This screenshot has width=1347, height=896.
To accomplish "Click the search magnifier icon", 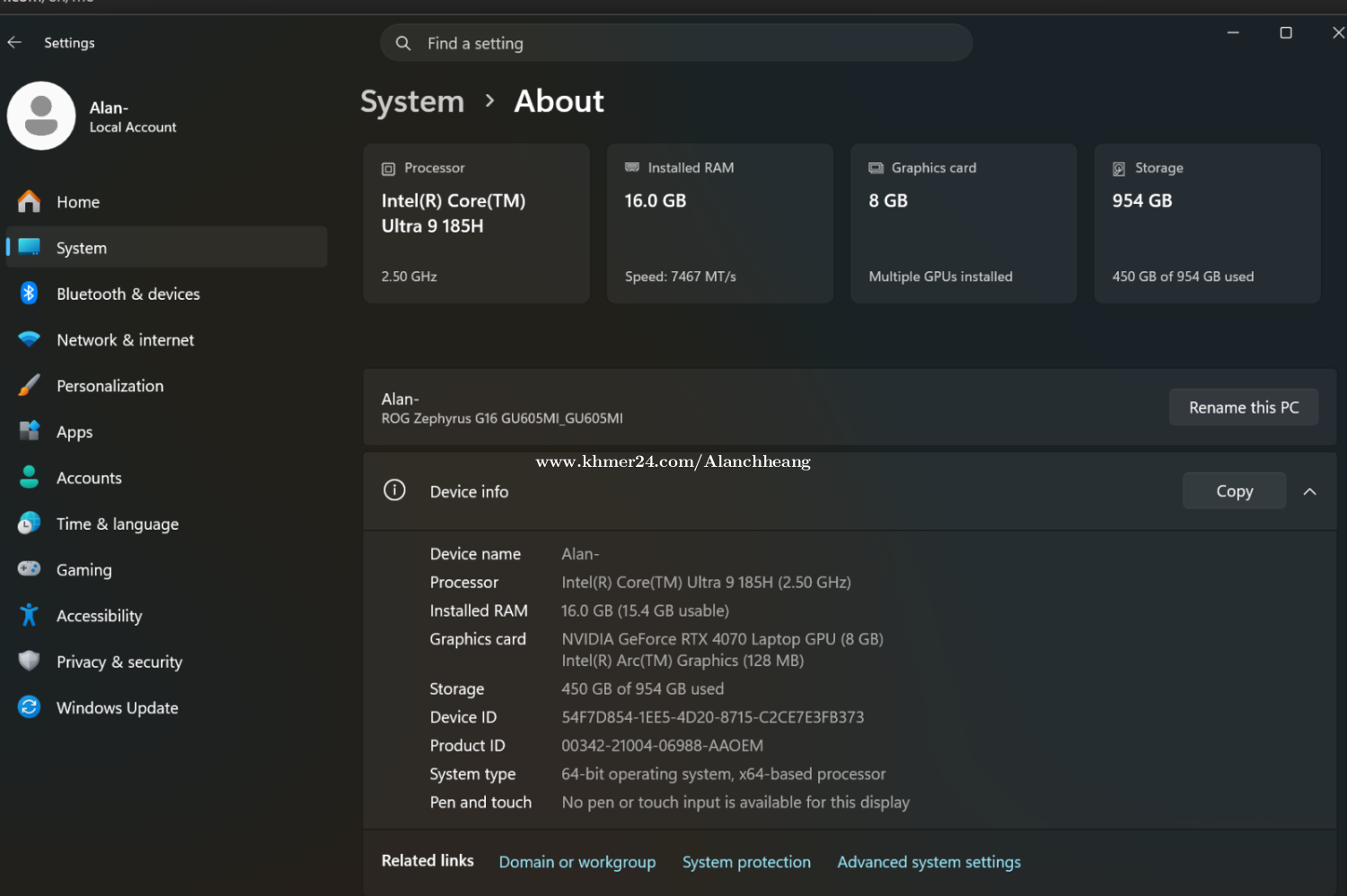I will 403,43.
